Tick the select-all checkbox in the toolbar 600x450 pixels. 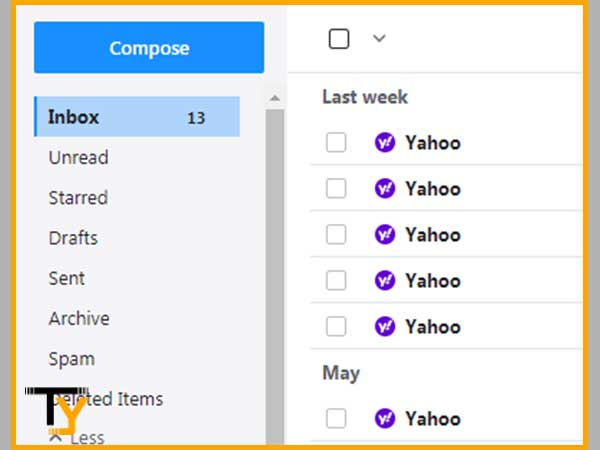point(339,39)
